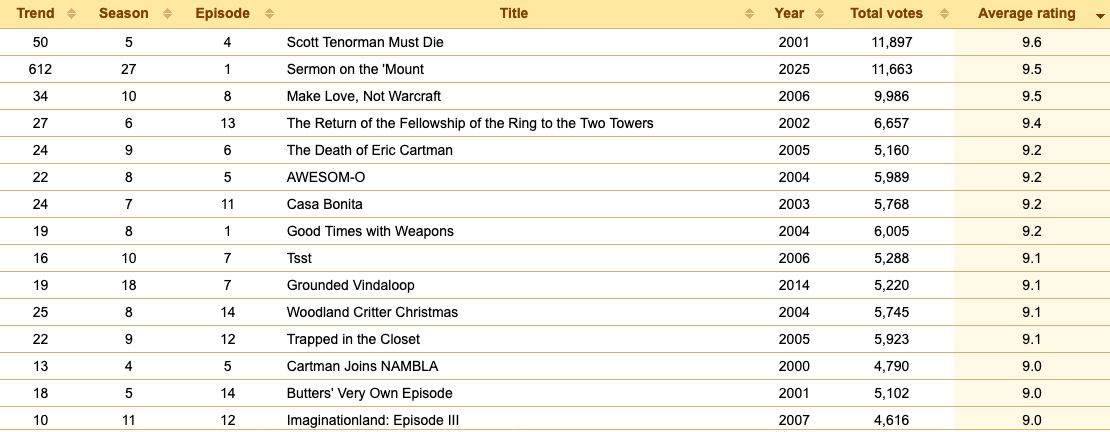Select the Make Love, Not Warcraft row title
The image size is (1110, 432).
click(364, 96)
